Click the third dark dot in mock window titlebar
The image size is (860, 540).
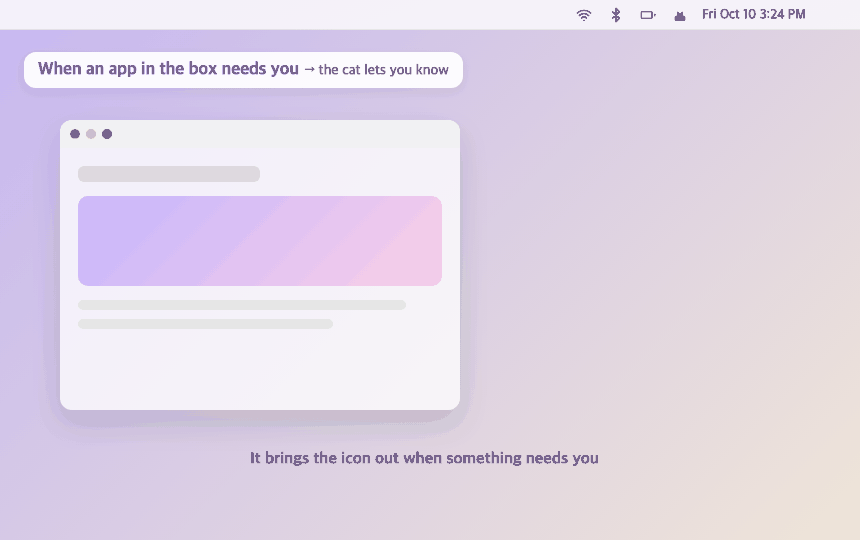(x=107, y=134)
